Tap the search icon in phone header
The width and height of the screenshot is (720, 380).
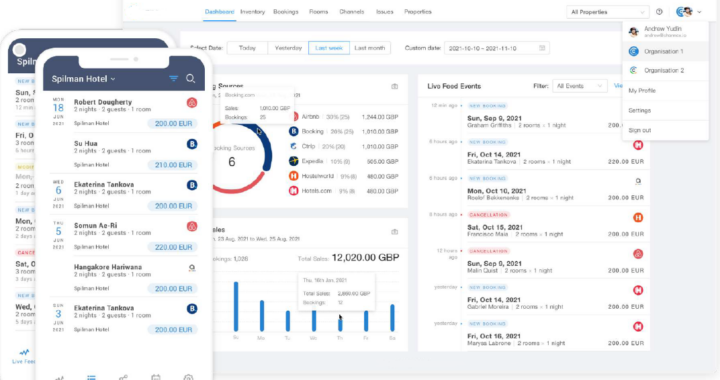click(191, 79)
